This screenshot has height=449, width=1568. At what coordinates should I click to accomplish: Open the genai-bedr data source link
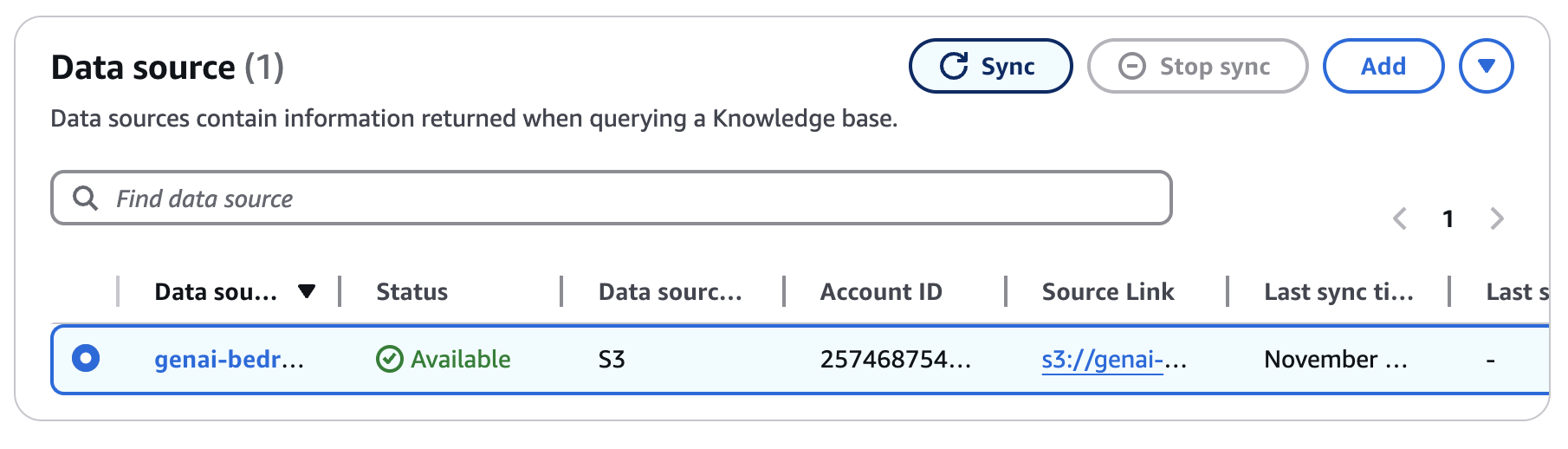[229, 360]
